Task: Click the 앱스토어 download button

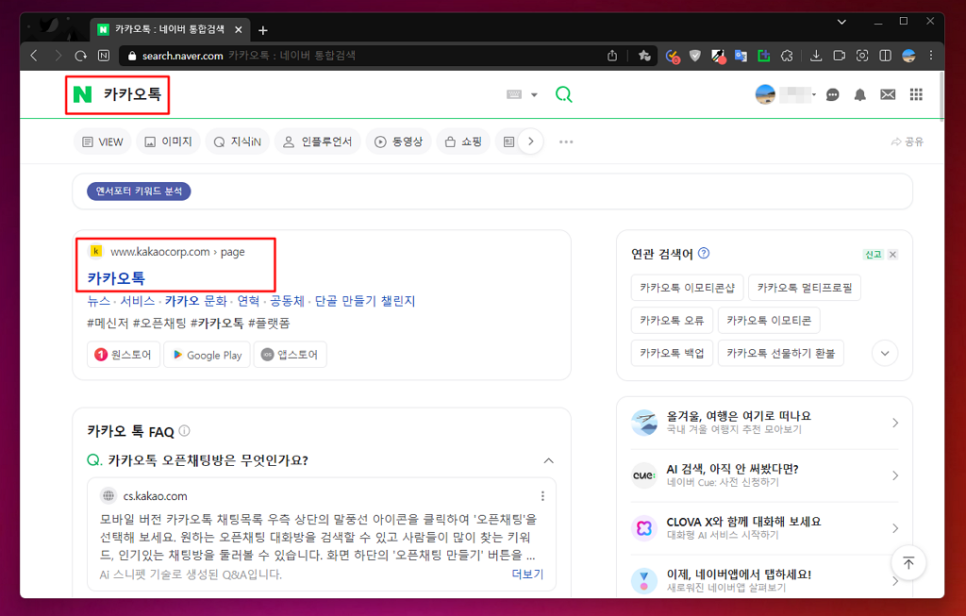Action: pyautogui.click(x=290, y=354)
